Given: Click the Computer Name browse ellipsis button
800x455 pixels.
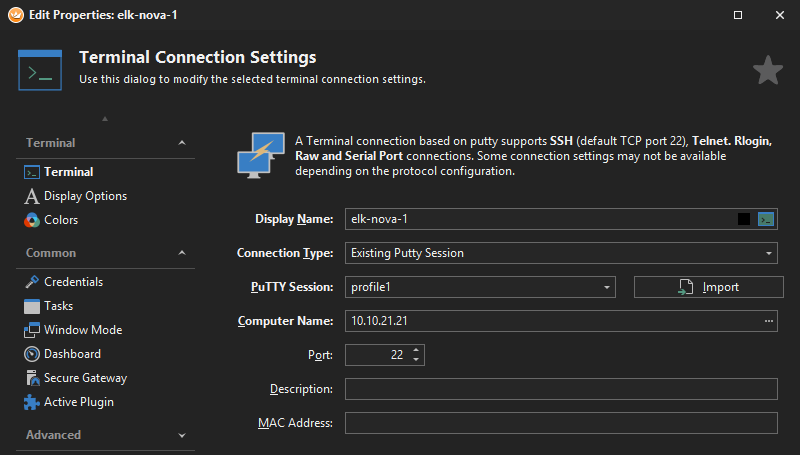Looking at the screenshot, I should [x=768, y=321].
